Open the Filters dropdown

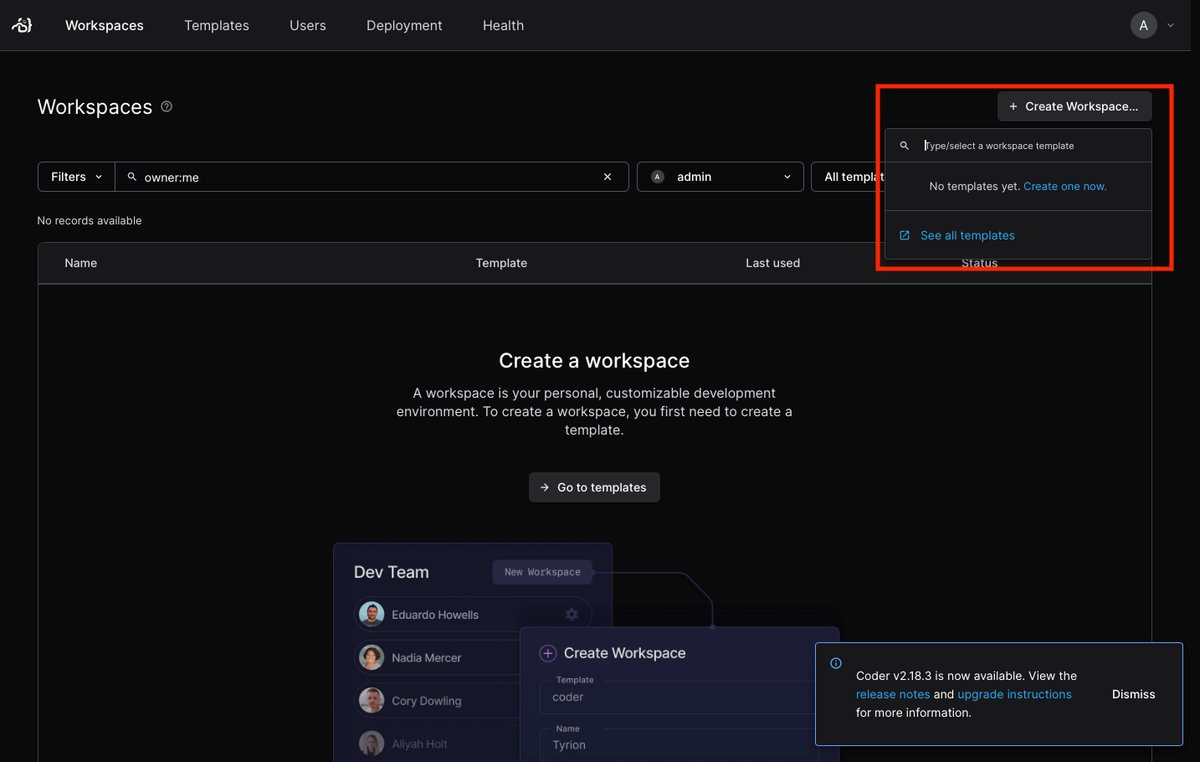pyautogui.click(x=76, y=177)
